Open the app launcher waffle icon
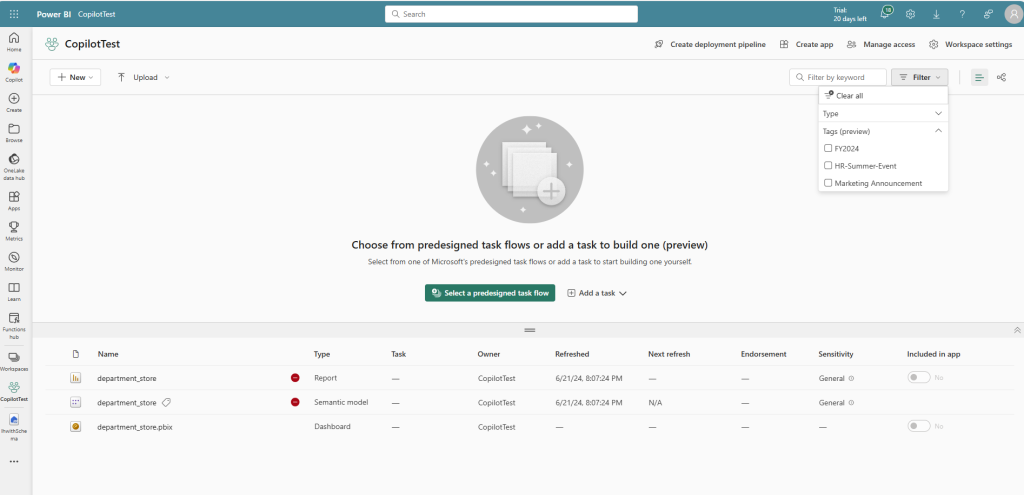The image size is (1024, 495). coord(14,14)
